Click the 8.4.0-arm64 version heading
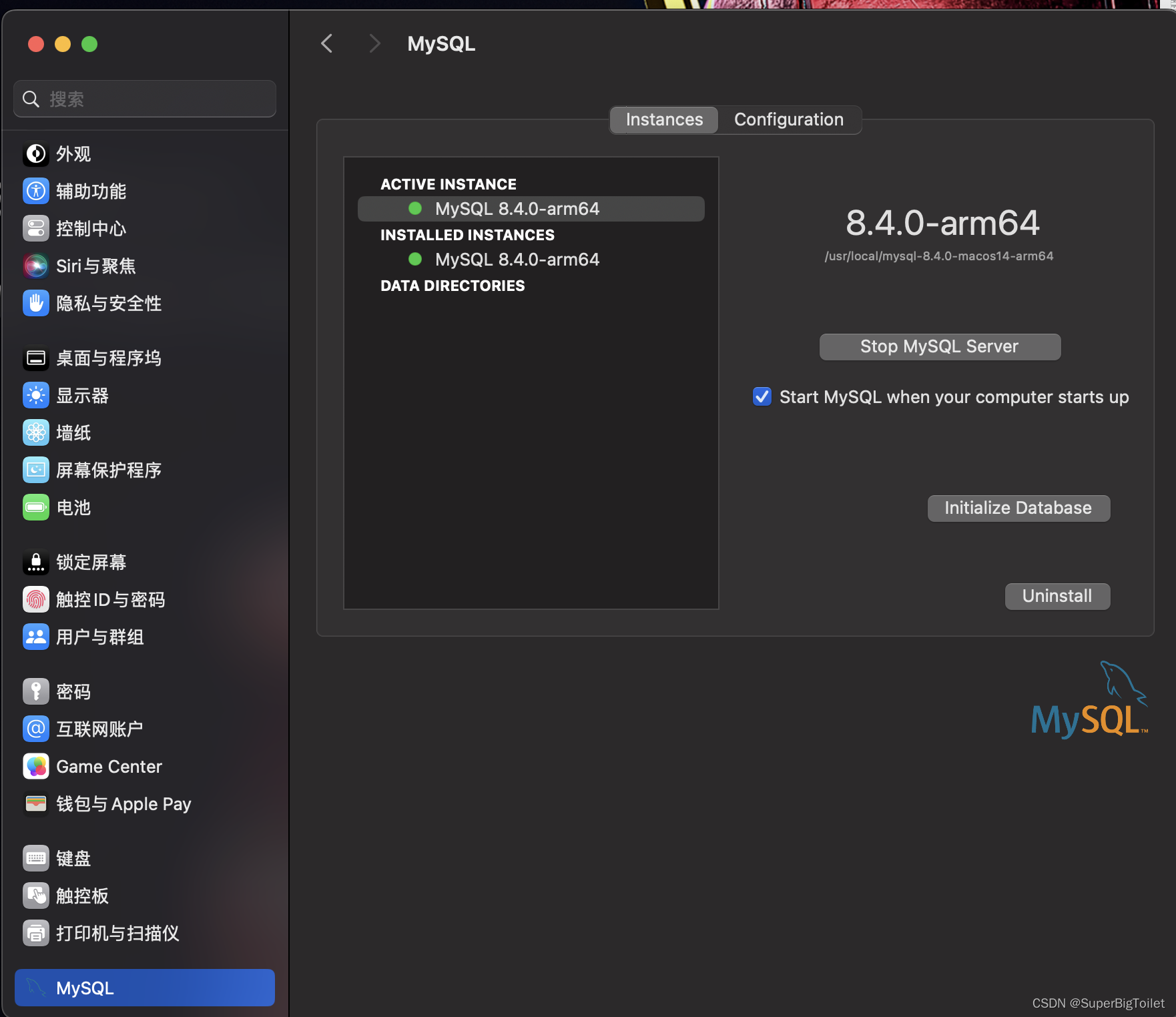The image size is (1176, 1017). point(942,223)
